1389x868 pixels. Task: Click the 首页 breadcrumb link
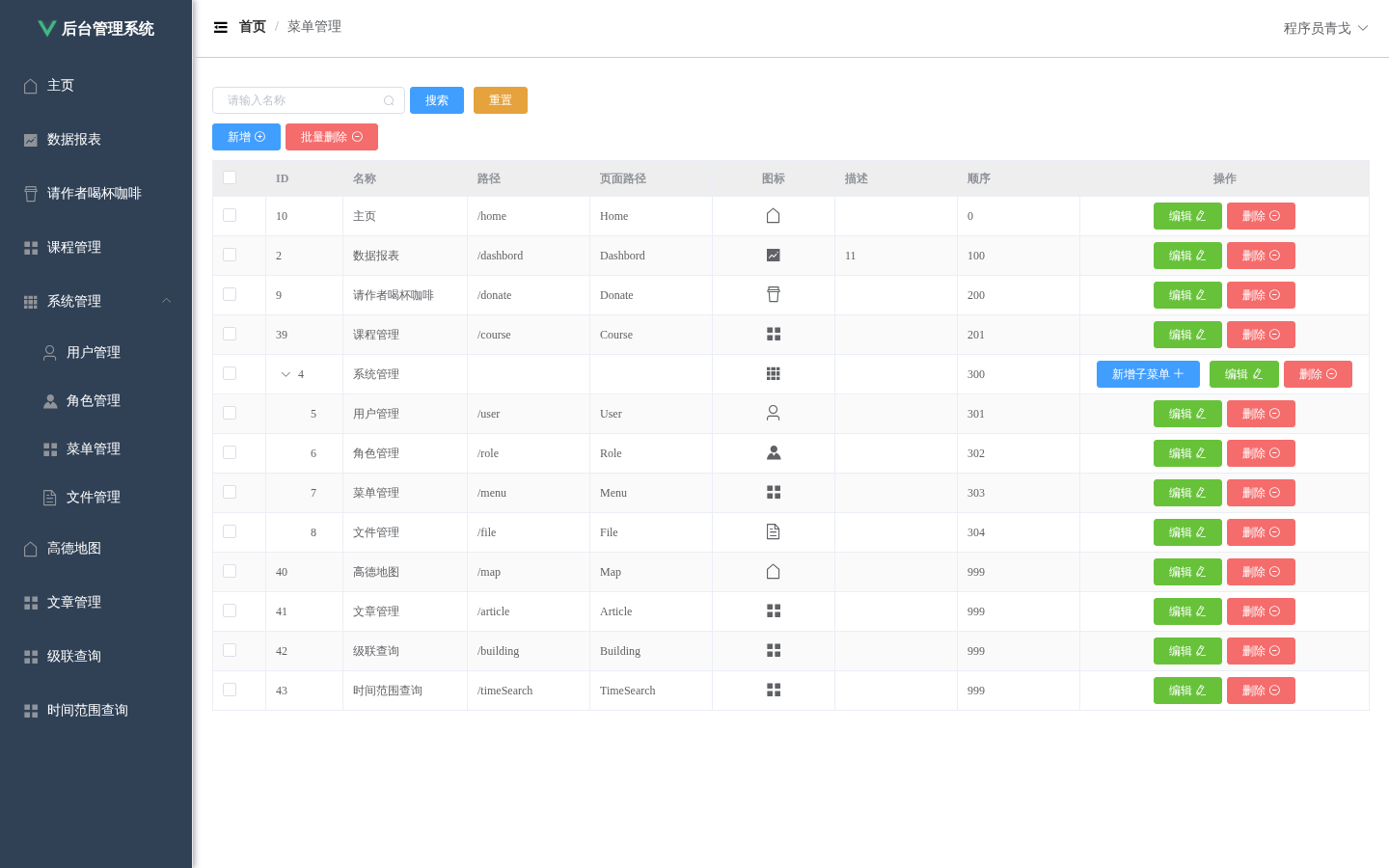tap(253, 27)
